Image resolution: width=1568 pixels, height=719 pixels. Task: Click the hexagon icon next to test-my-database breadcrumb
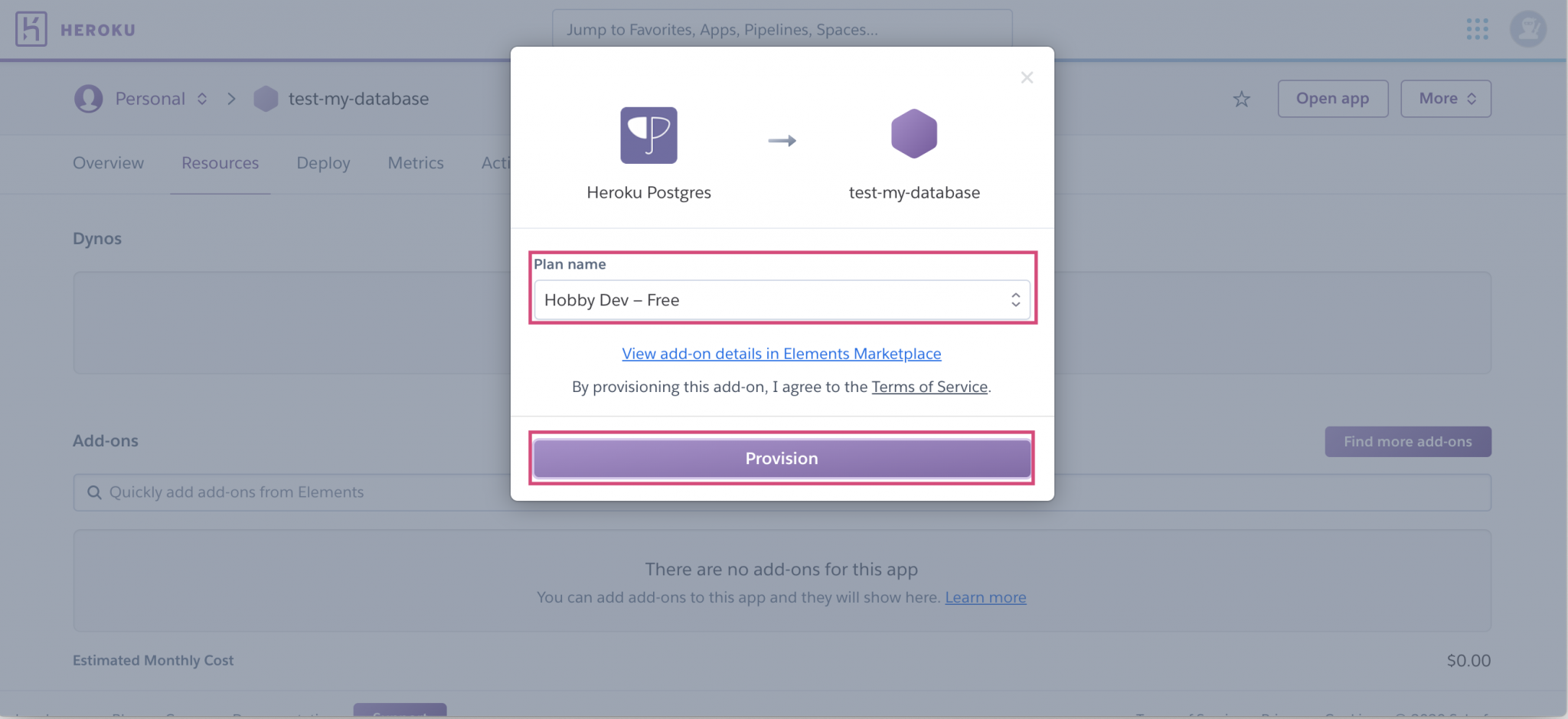[x=265, y=98]
